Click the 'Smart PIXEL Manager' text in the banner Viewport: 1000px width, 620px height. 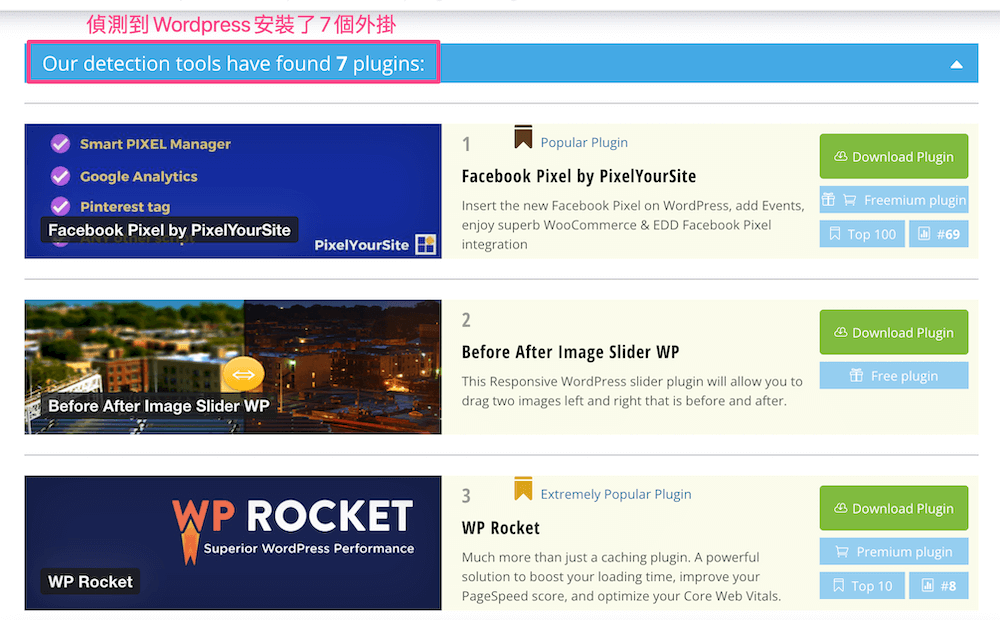click(155, 144)
